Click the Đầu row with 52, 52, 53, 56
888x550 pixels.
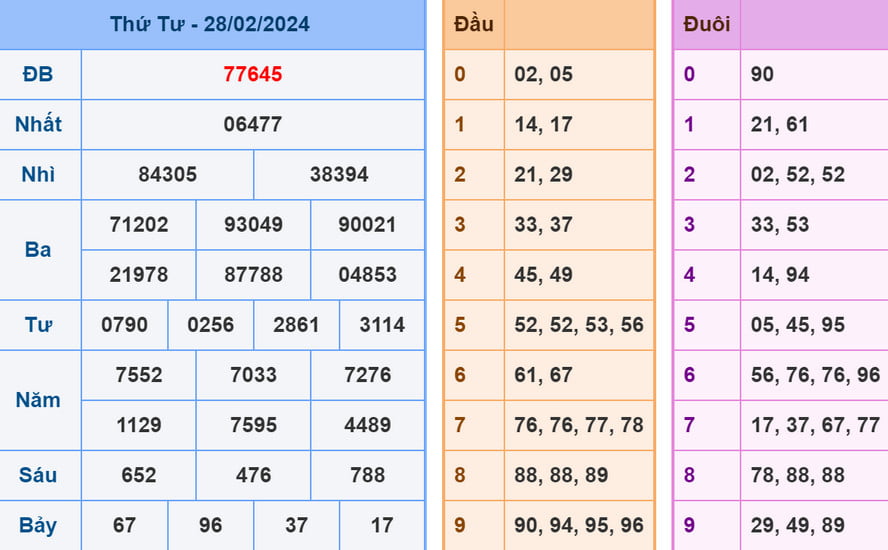[x=578, y=324]
